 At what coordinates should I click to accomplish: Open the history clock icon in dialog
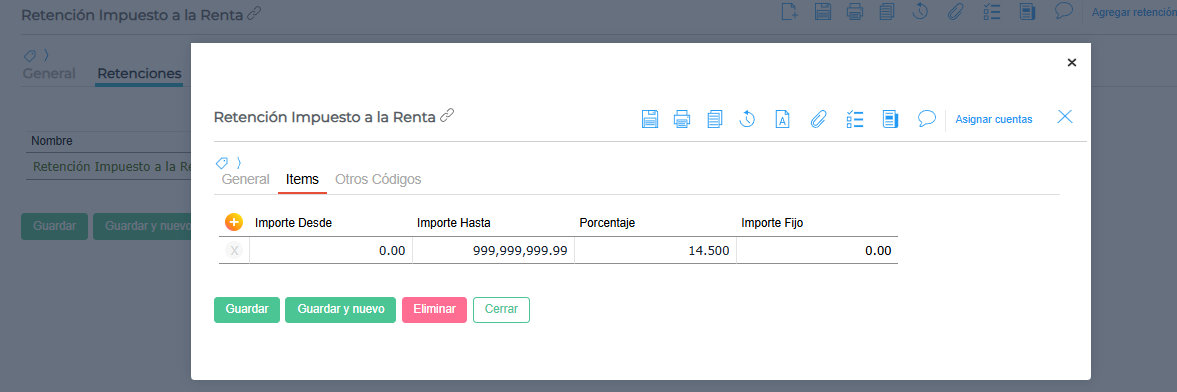tap(747, 119)
